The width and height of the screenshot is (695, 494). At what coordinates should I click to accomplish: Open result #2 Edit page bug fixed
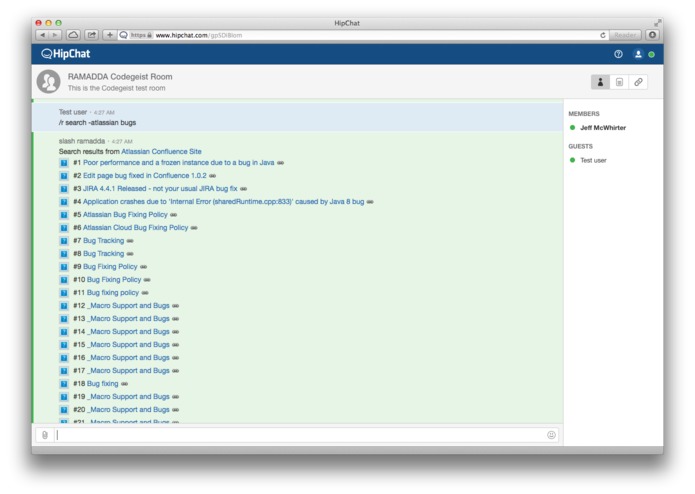tap(145, 175)
